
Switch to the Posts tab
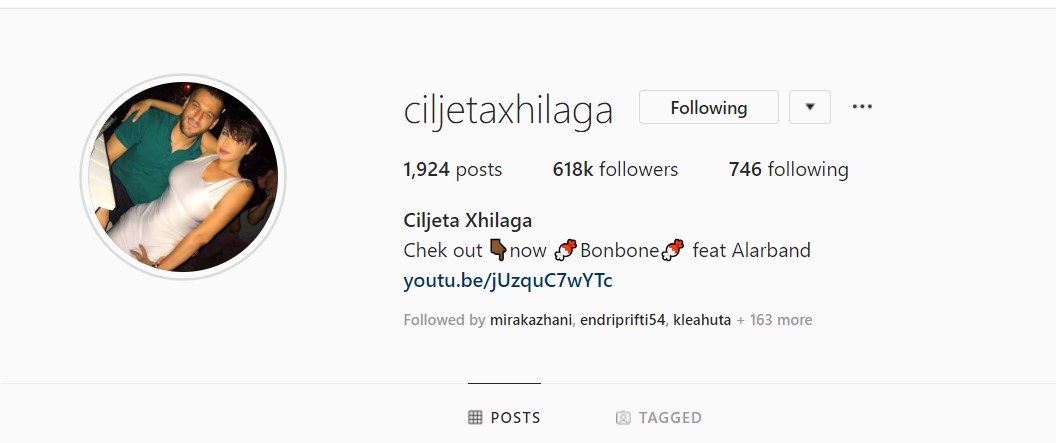(x=504, y=417)
